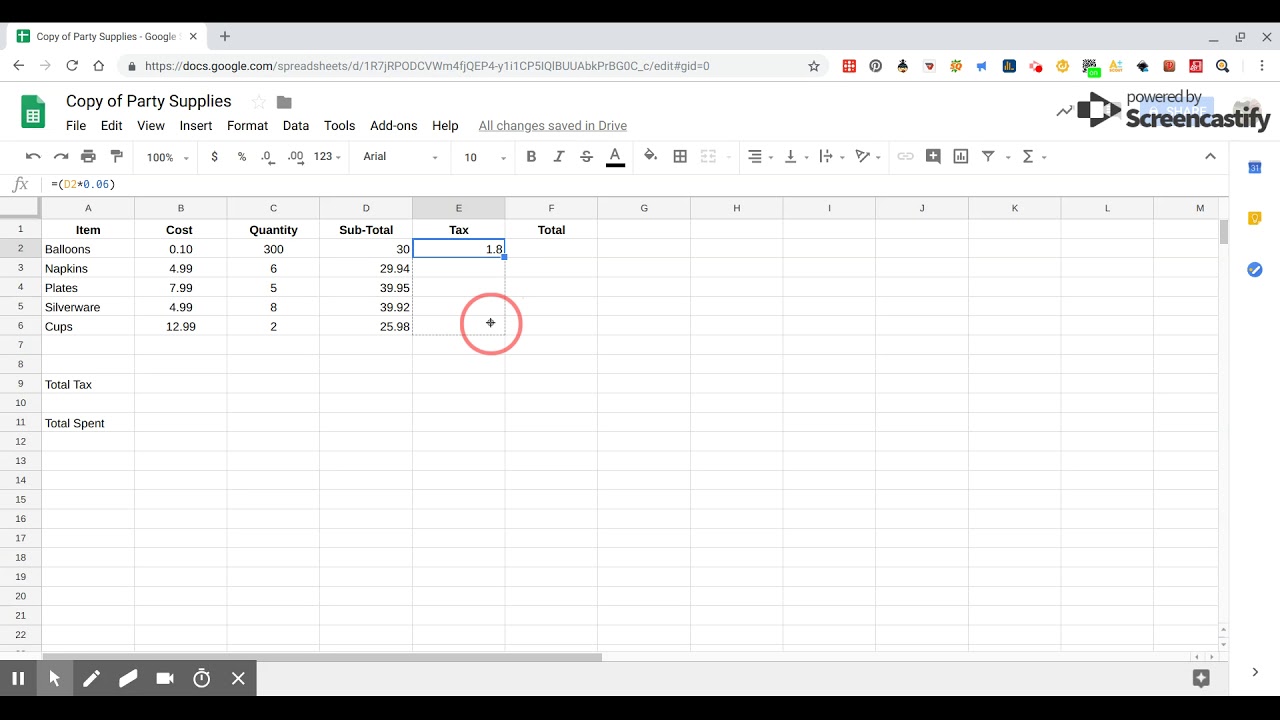Open vertical align dropdown
This screenshot has width=1280, height=720.
click(795, 157)
